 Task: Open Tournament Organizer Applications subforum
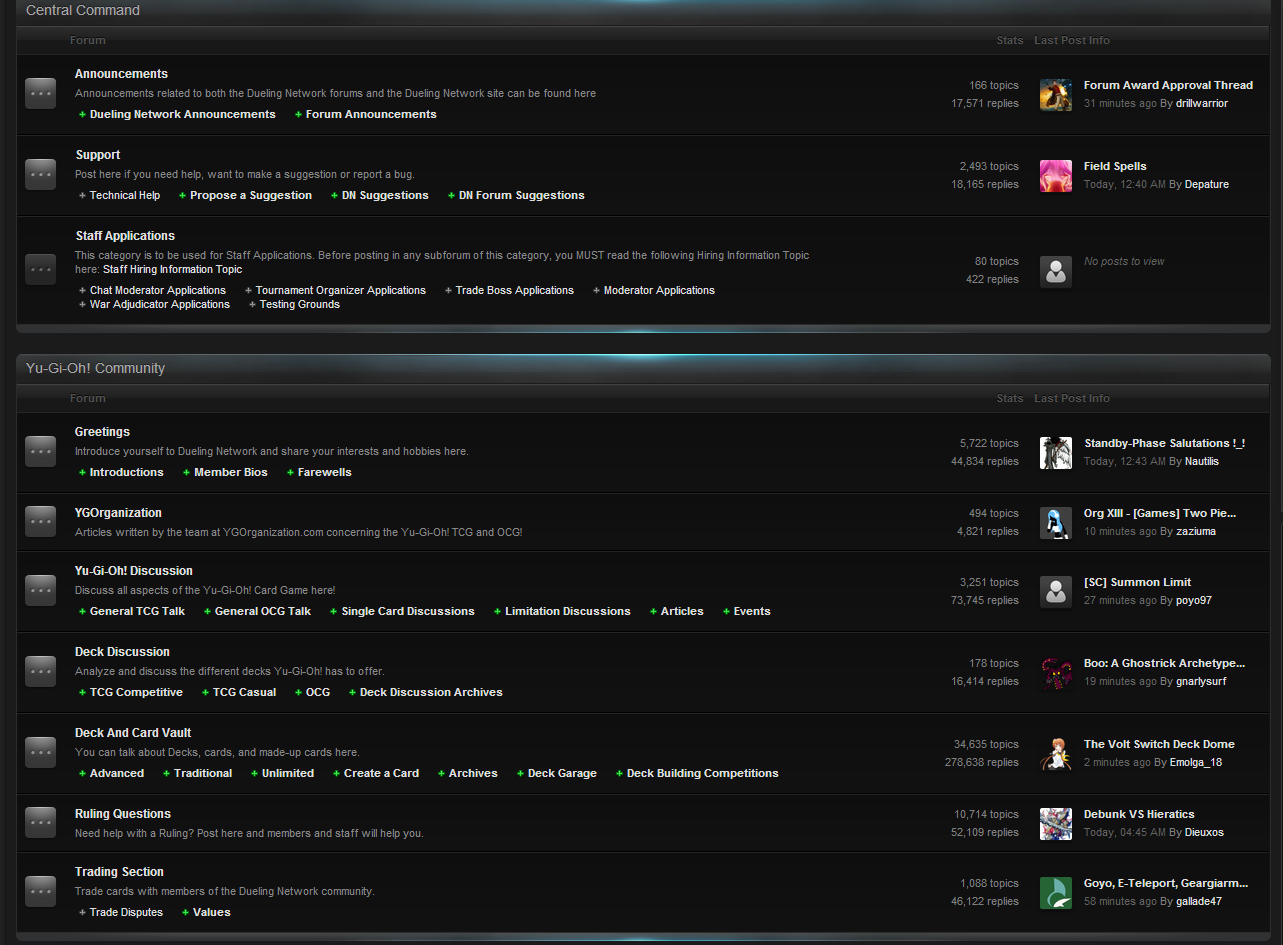coord(341,290)
